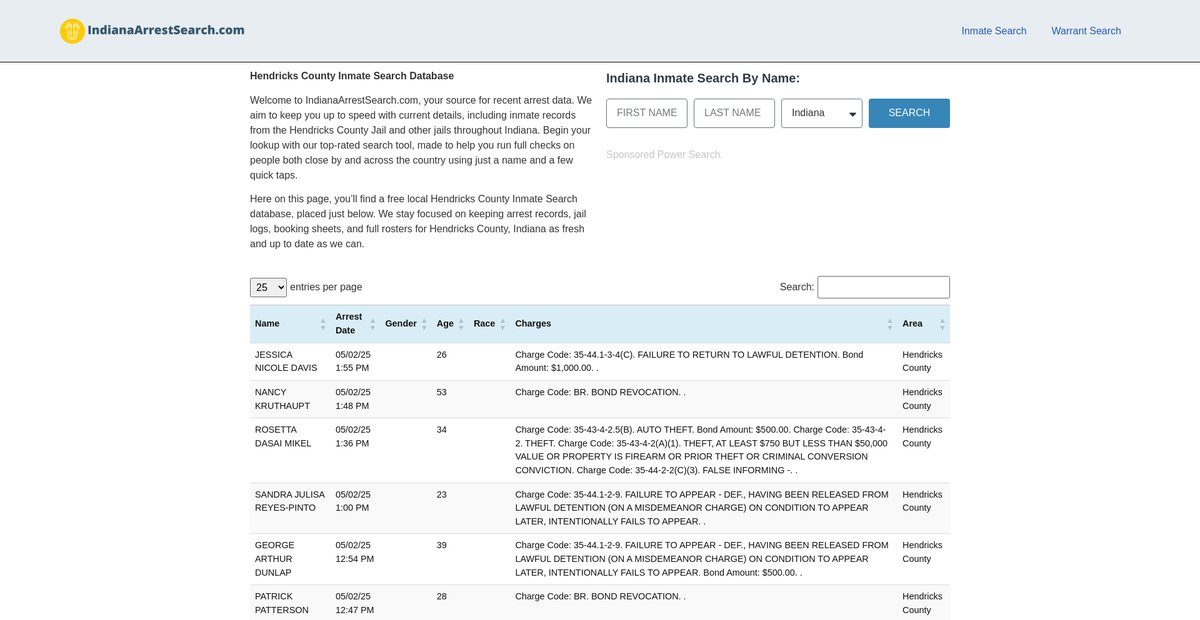Sort table by Race column arrows

coord(502,324)
